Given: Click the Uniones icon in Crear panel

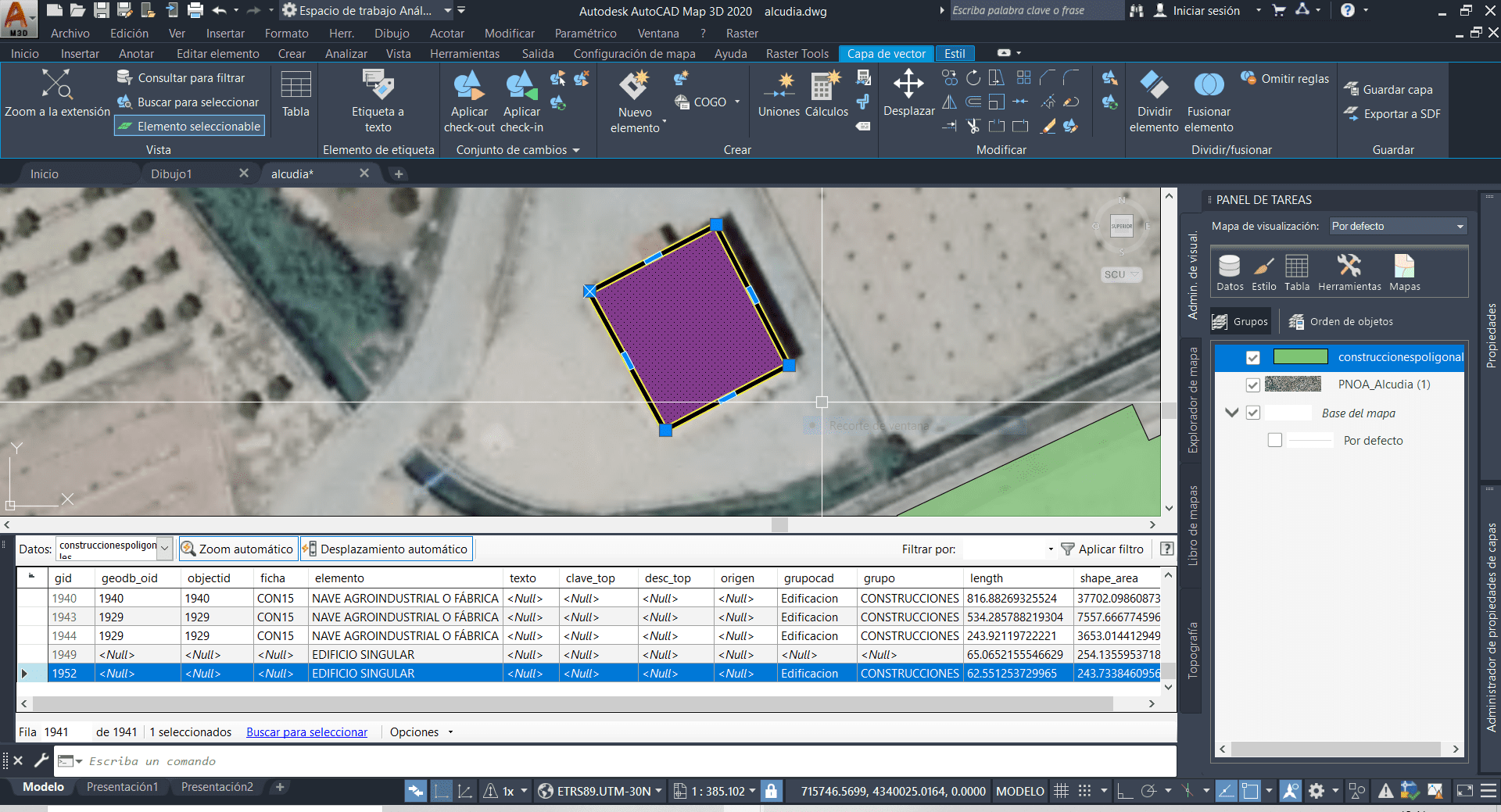Looking at the screenshot, I should [x=779, y=92].
